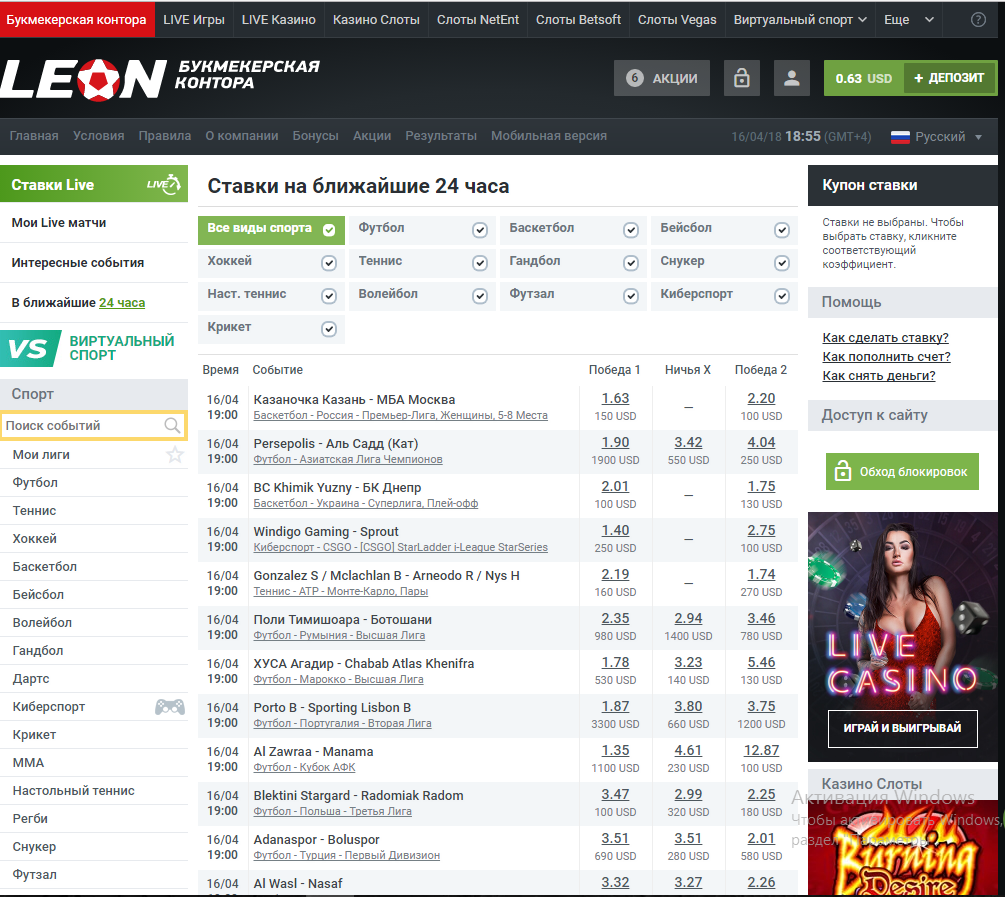The width and height of the screenshot is (1005, 897).
Task: Open the Русский language dropdown
Action: coord(937,137)
